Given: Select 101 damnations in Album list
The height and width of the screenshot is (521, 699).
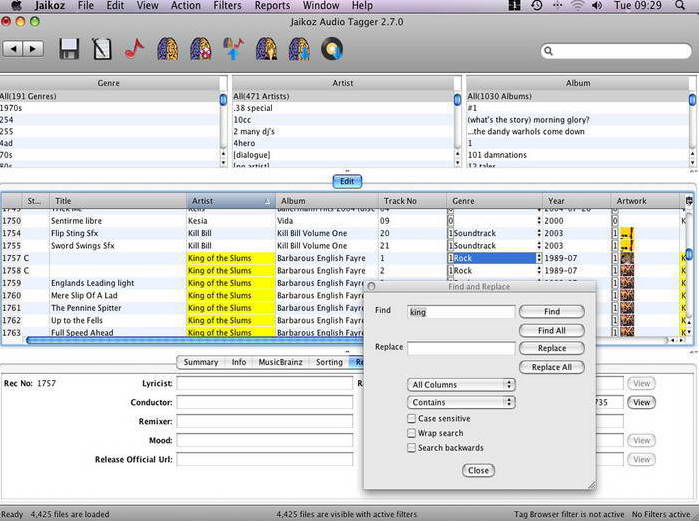Looking at the screenshot, I should pos(577,155).
